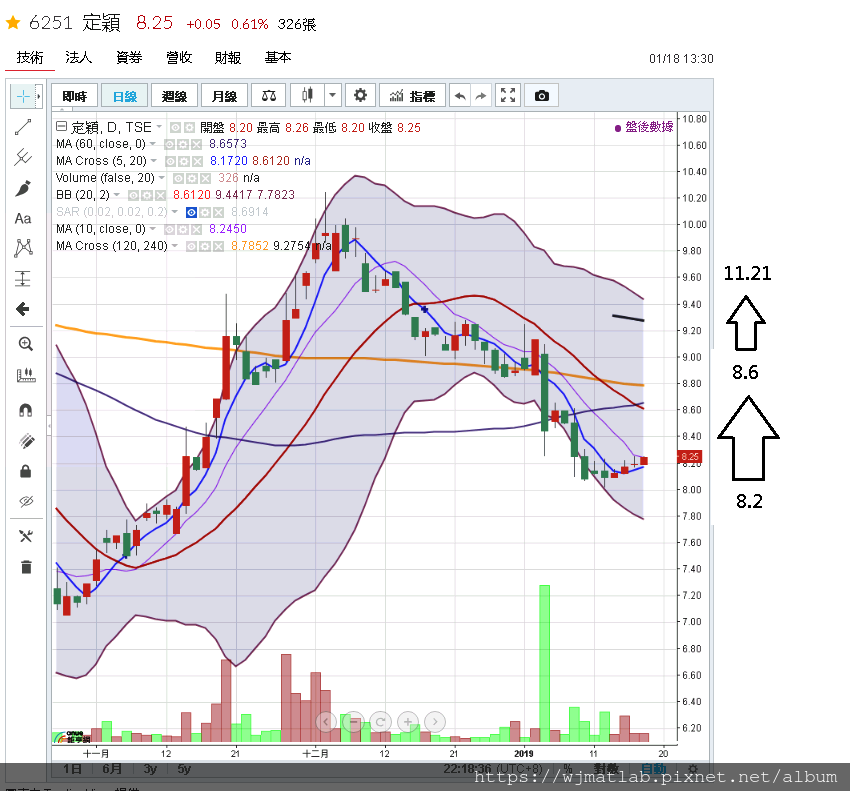Open MA (60, close, 0) dropdown arrow
The width and height of the screenshot is (850, 791).
pos(153,144)
